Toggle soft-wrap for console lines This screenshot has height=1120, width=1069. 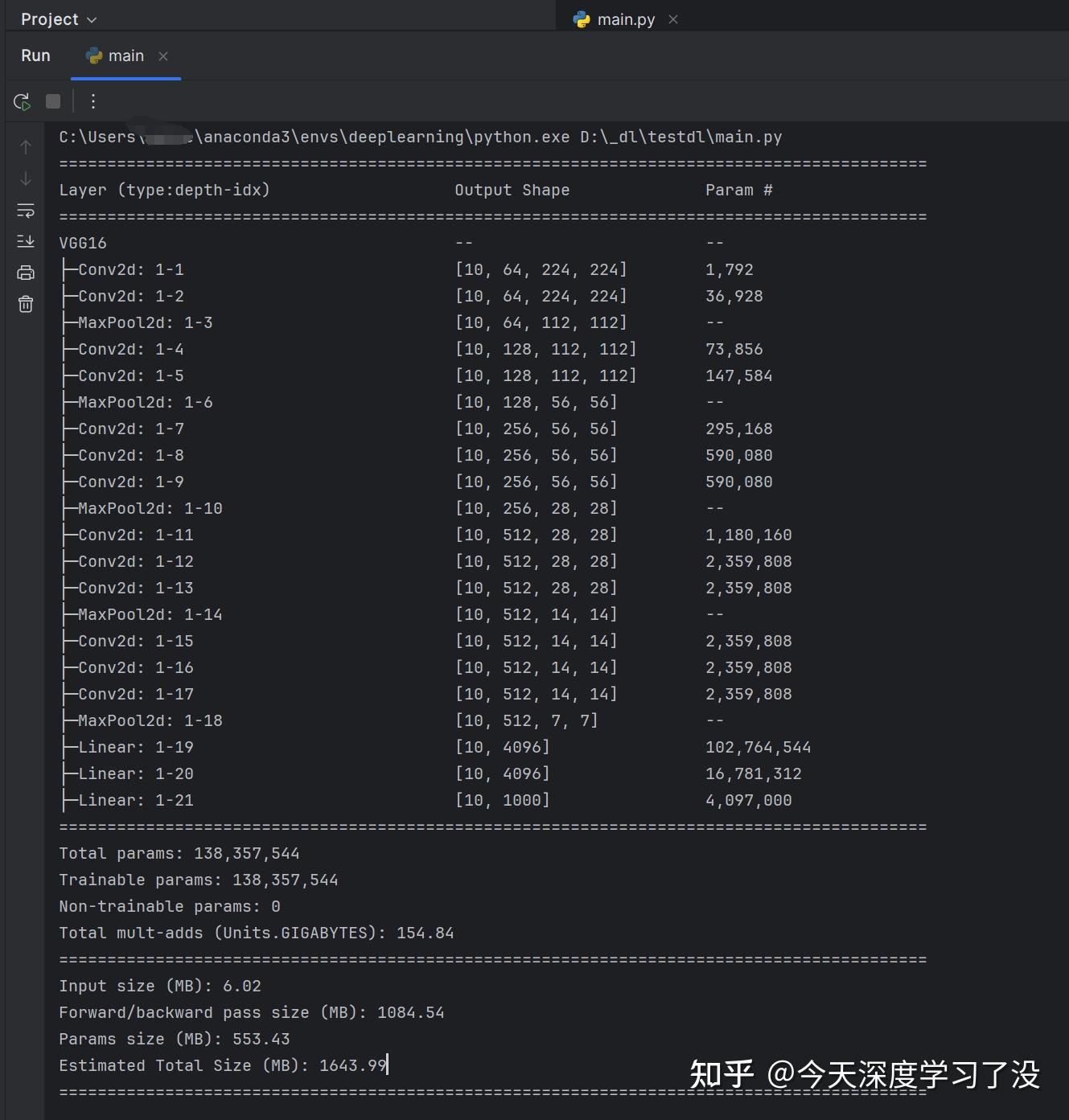coord(25,211)
